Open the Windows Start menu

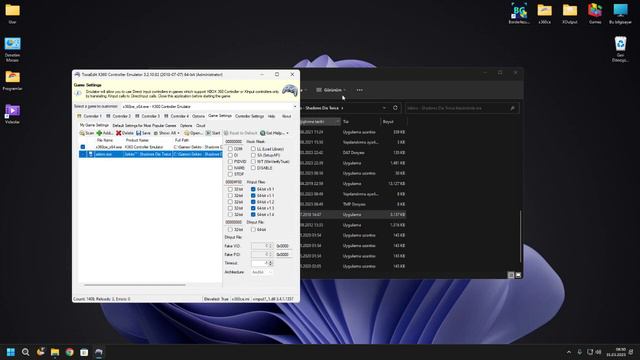pyautogui.click(x=11, y=352)
